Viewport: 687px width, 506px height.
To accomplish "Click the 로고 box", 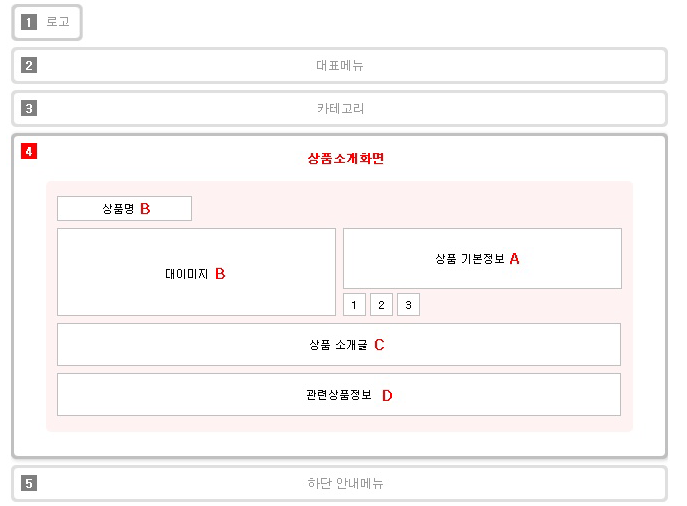I will tap(47, 22).
